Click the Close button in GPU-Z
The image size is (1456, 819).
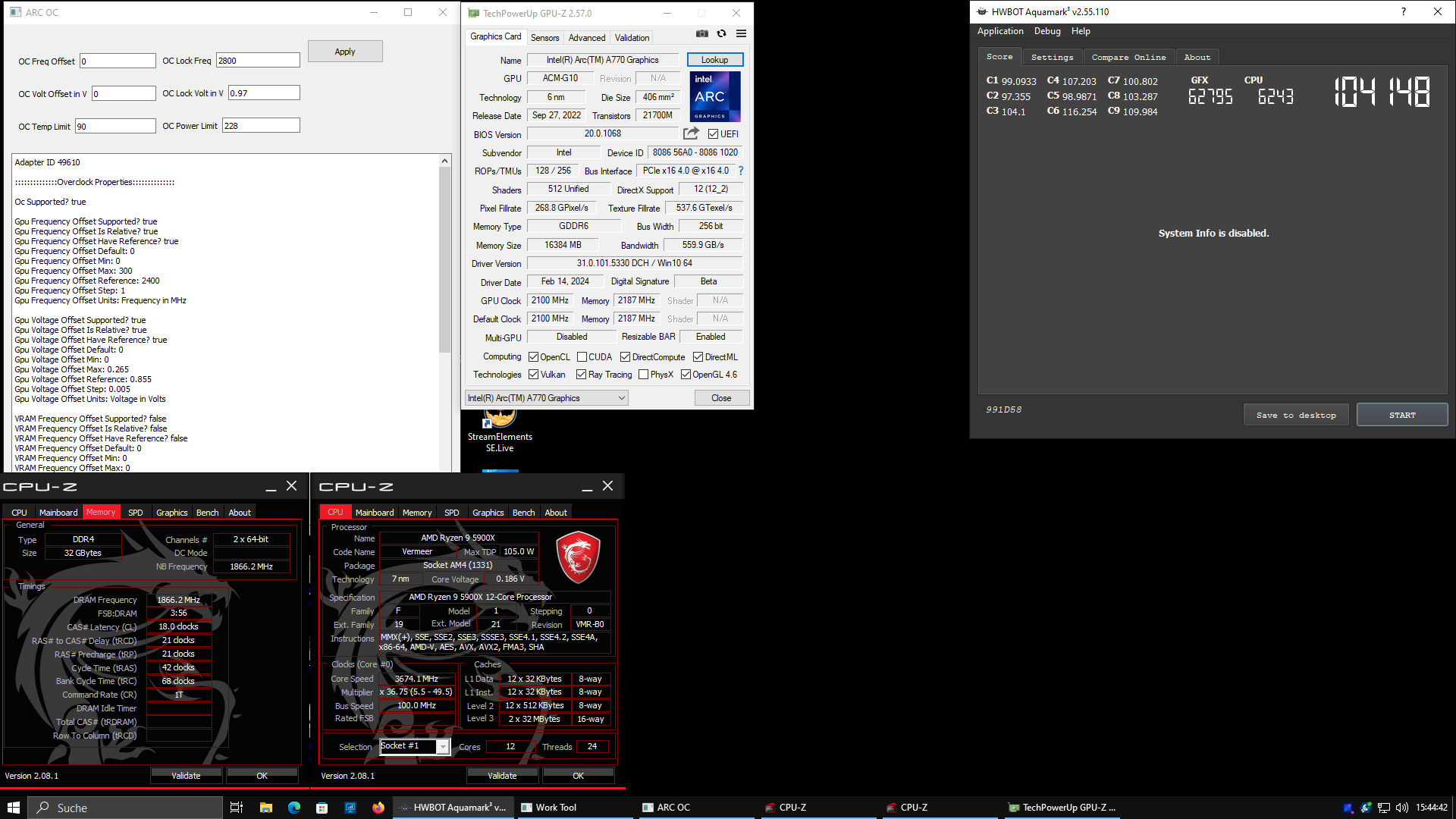tap(721, 398)
